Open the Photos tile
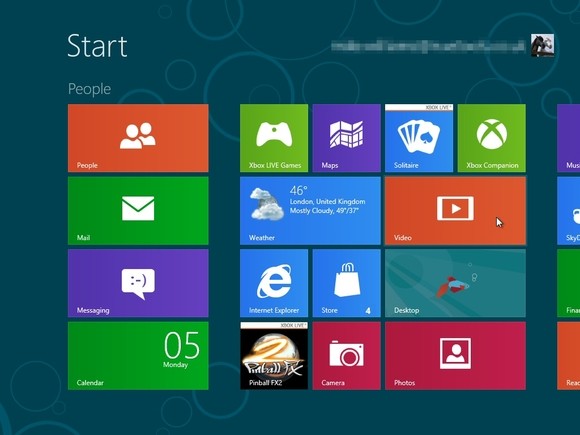580x435 pixels. click(455, 355)
